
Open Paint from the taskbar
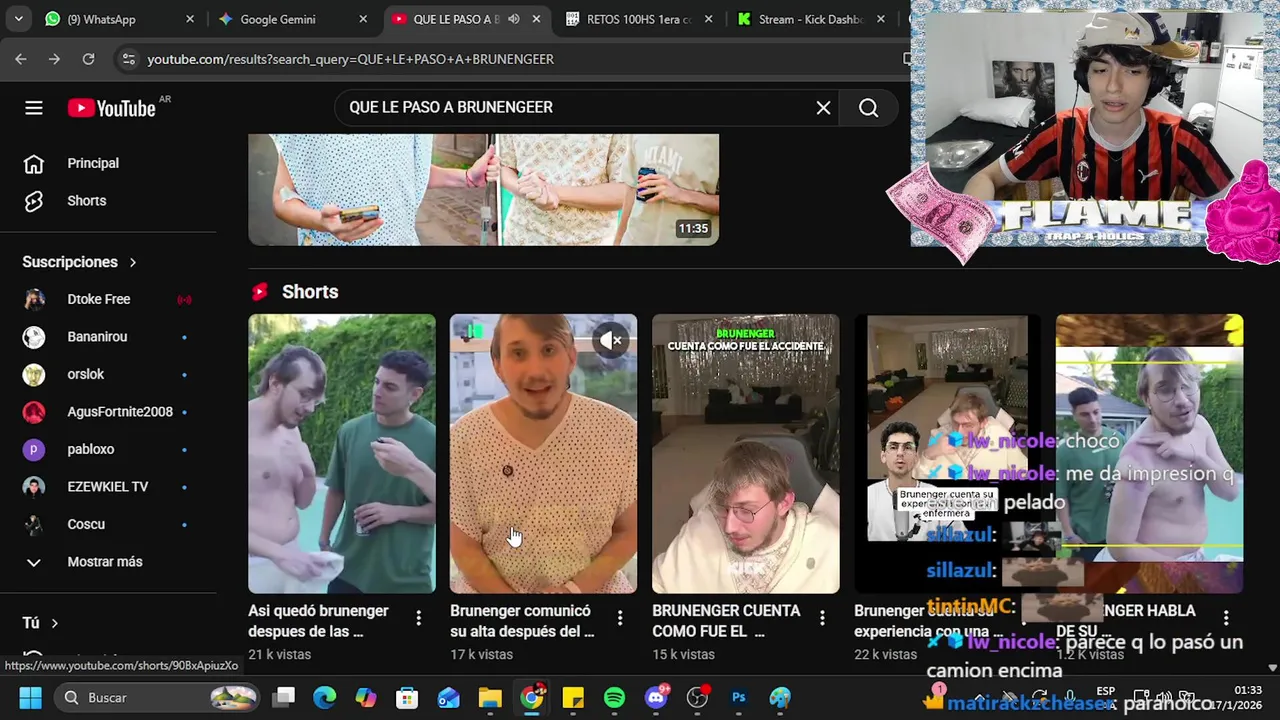(780, 698)
